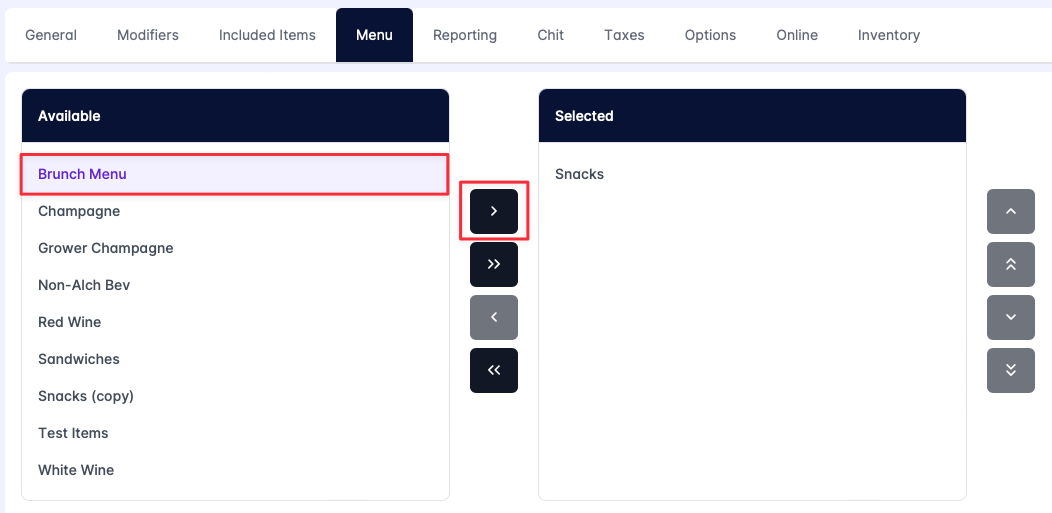Screen dimensions: 1052x513
Task: Open the Inventory tab
Action: click(x=889, y=35)
